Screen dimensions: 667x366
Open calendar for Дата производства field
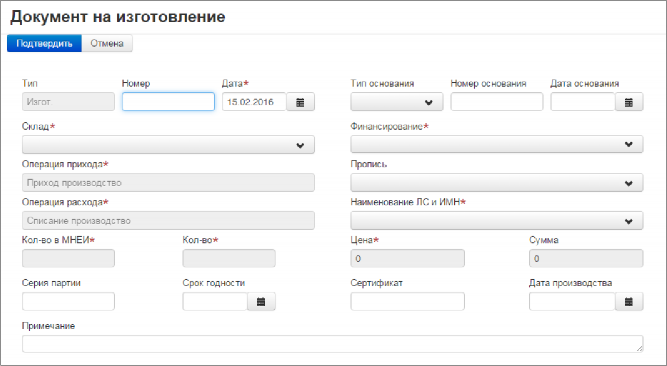(629, 302)
